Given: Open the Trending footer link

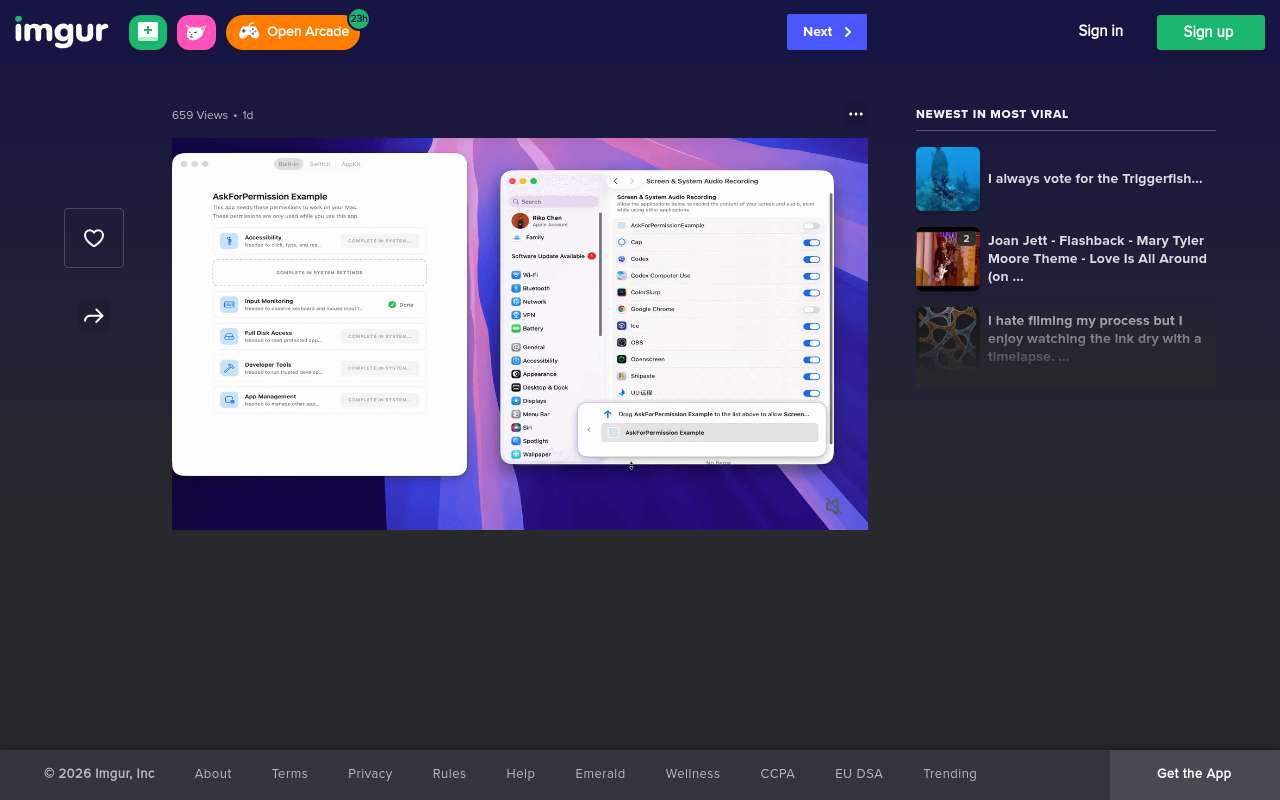Looking at the screenshot, I should 949,774.
